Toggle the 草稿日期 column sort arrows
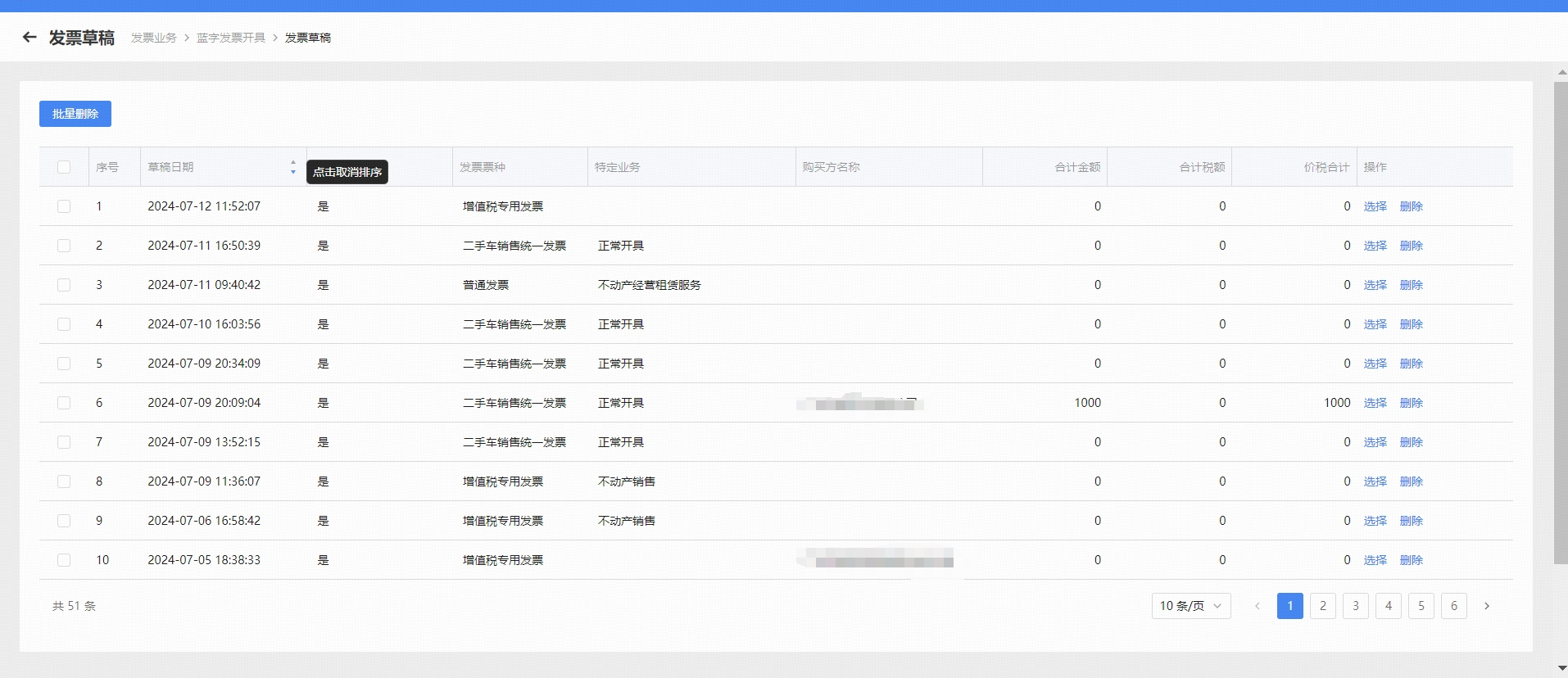The height and width of the screenshot is (678, 1568). pos(293,167)
